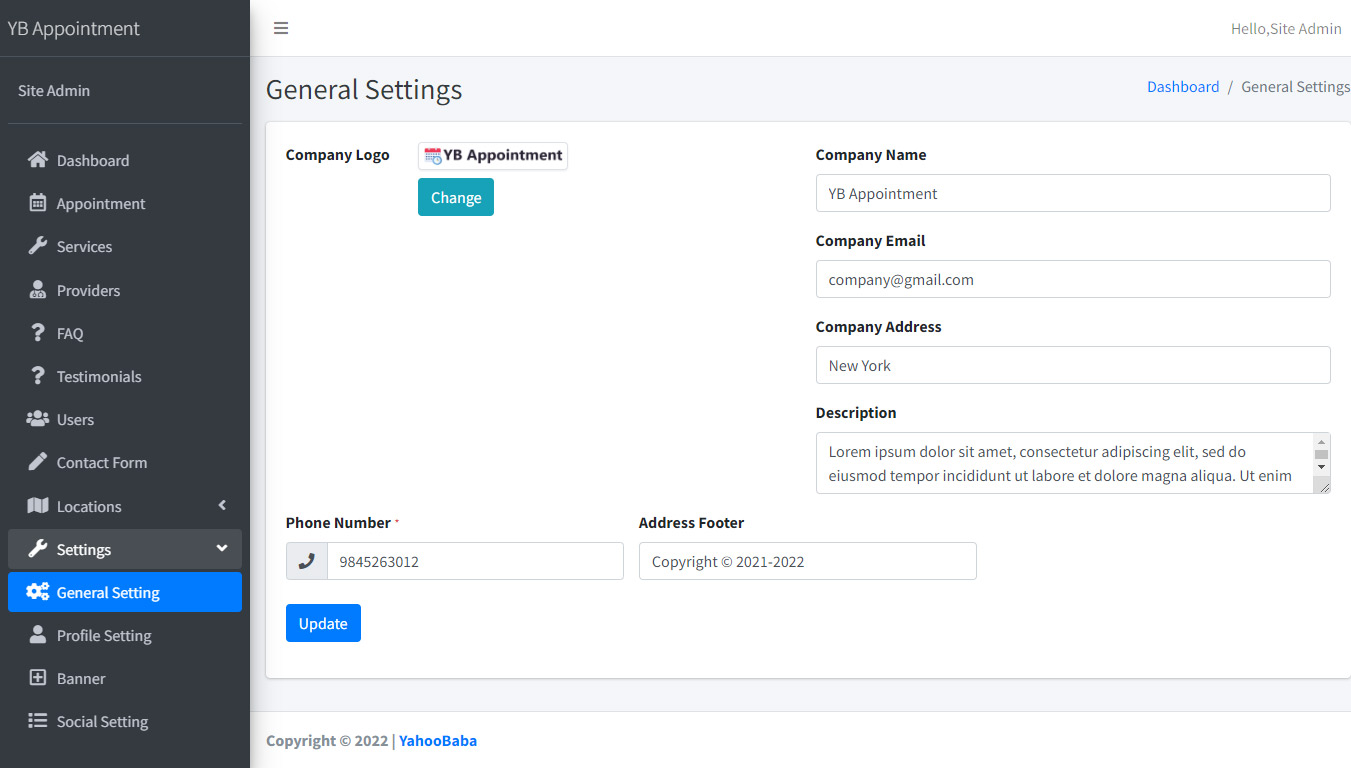Screen dimensions: 1351x768
Task: Click the Social Setting list icon
Action: pos(38,721)
